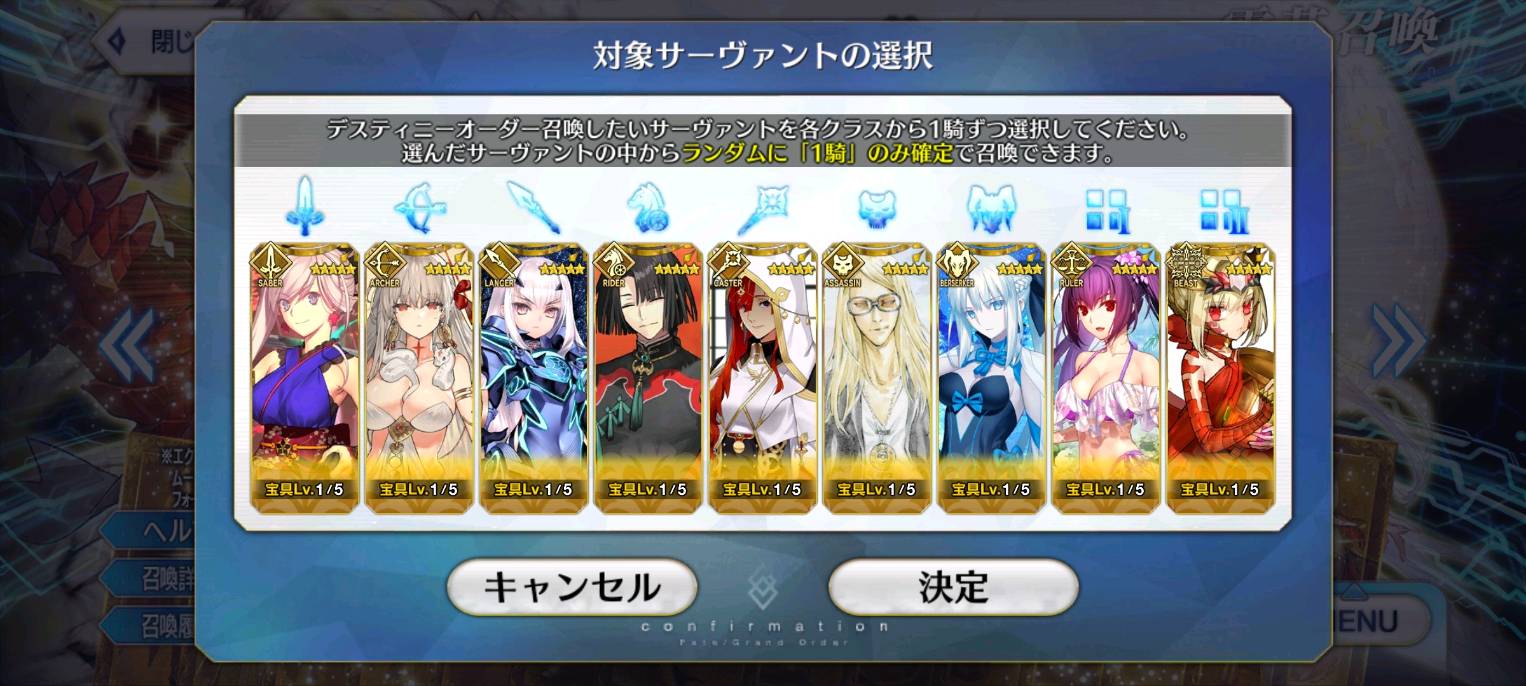1526x686 pixels.
Task: Select the Caster class staff icon
Action: click(763, 207)
